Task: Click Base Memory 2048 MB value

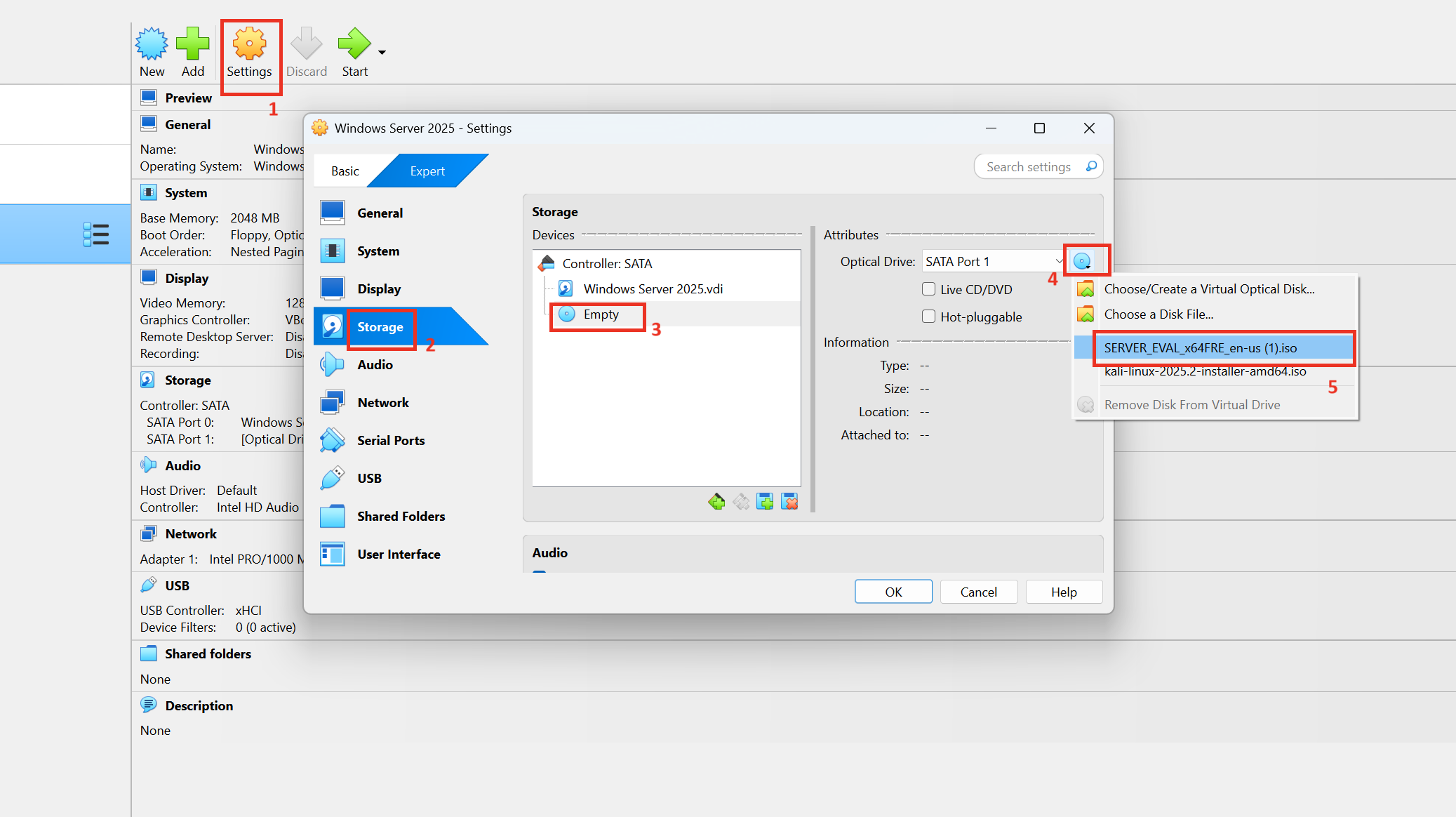Action: pos(255,218)
